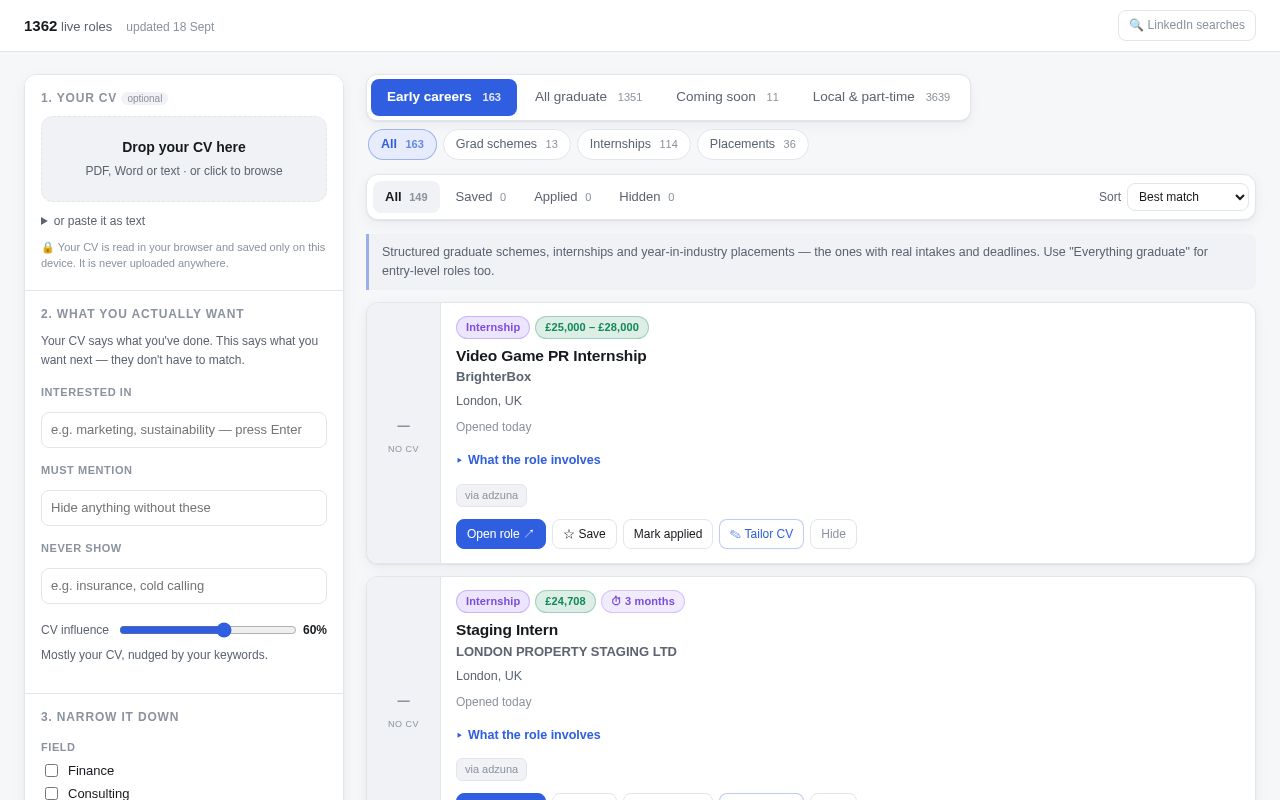
Task: Expand the 'or paste it as text' option
Action: (93, 221)
